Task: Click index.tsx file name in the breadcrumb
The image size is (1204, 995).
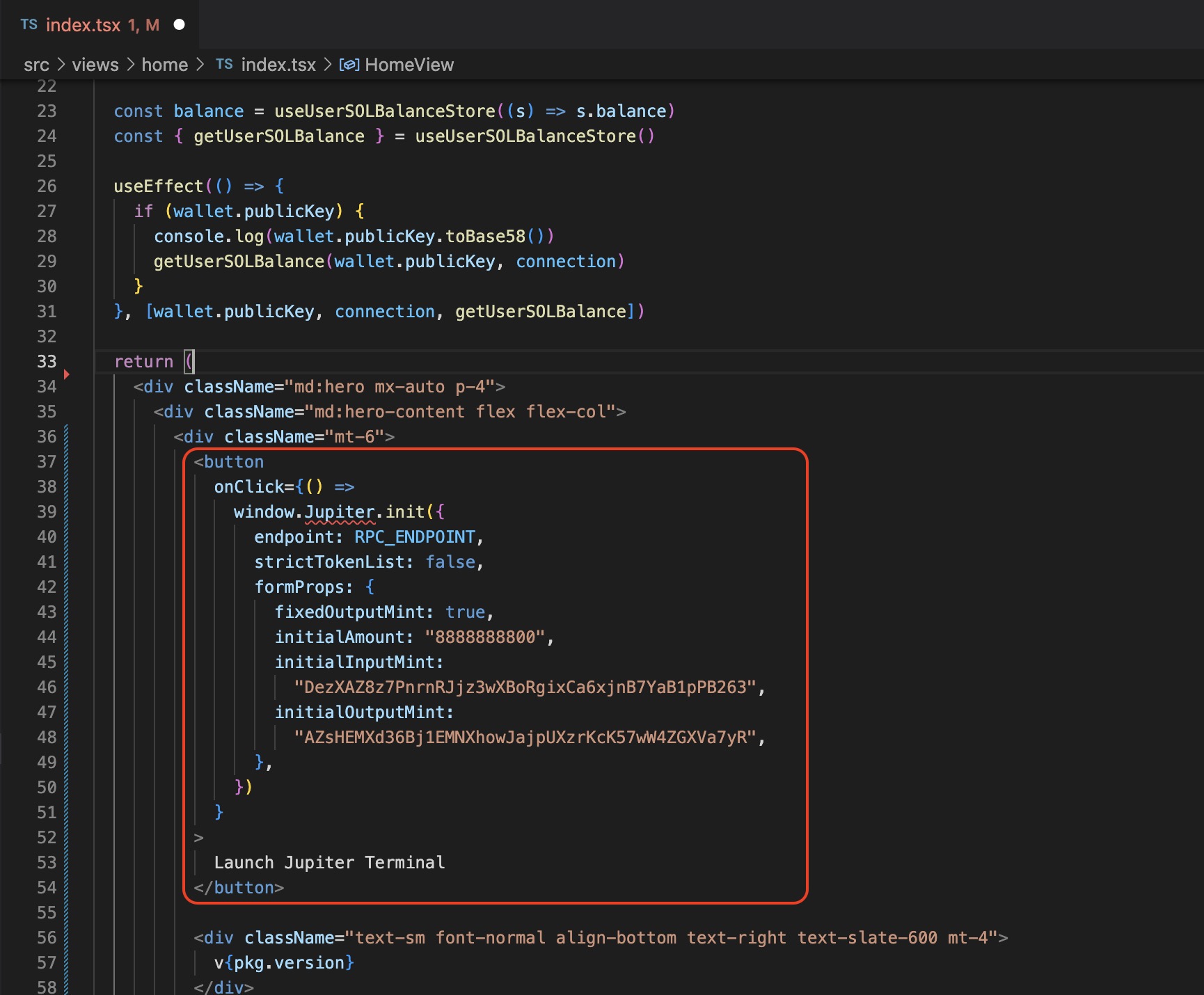Action: [278, 65]
